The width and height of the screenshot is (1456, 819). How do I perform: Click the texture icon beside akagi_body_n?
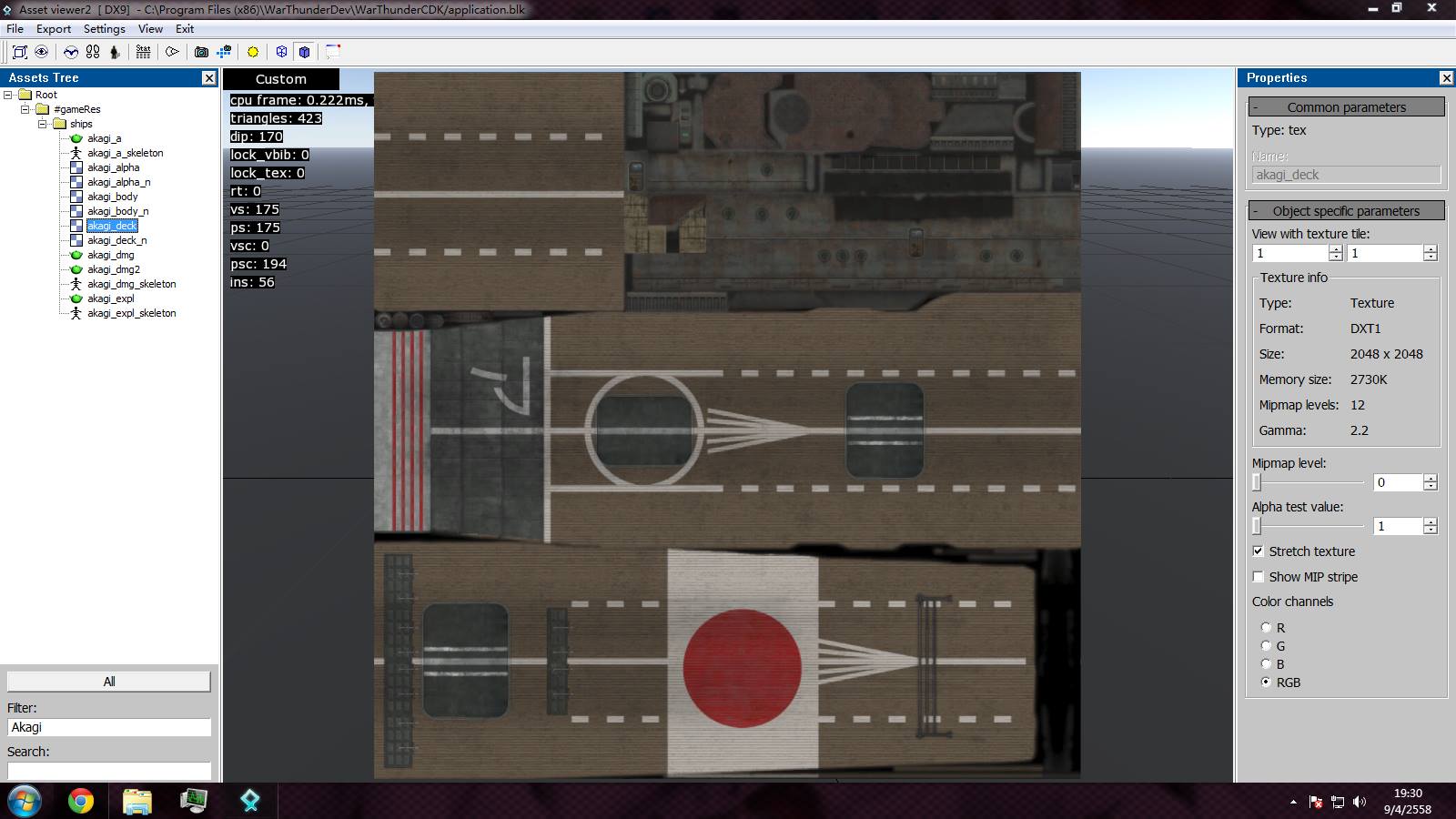click(x=76, y=211)
